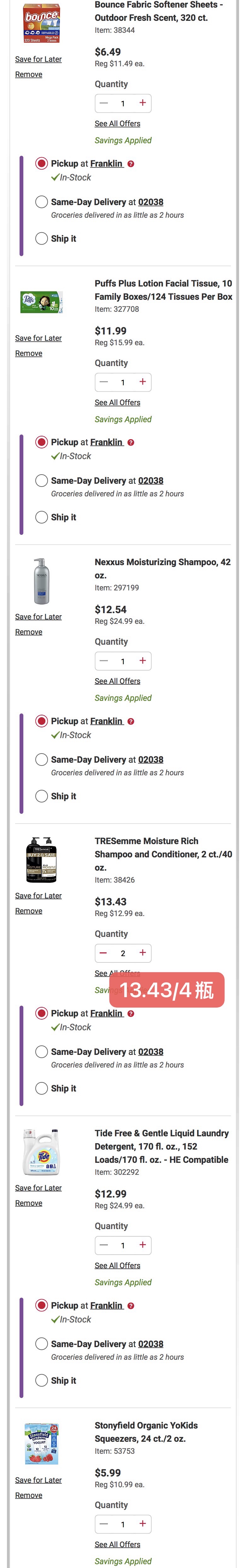Viewport: 246px width, 1568px height.
Task: Open help icon next to Tide pickup store
Action: [x=131, y=1306]
